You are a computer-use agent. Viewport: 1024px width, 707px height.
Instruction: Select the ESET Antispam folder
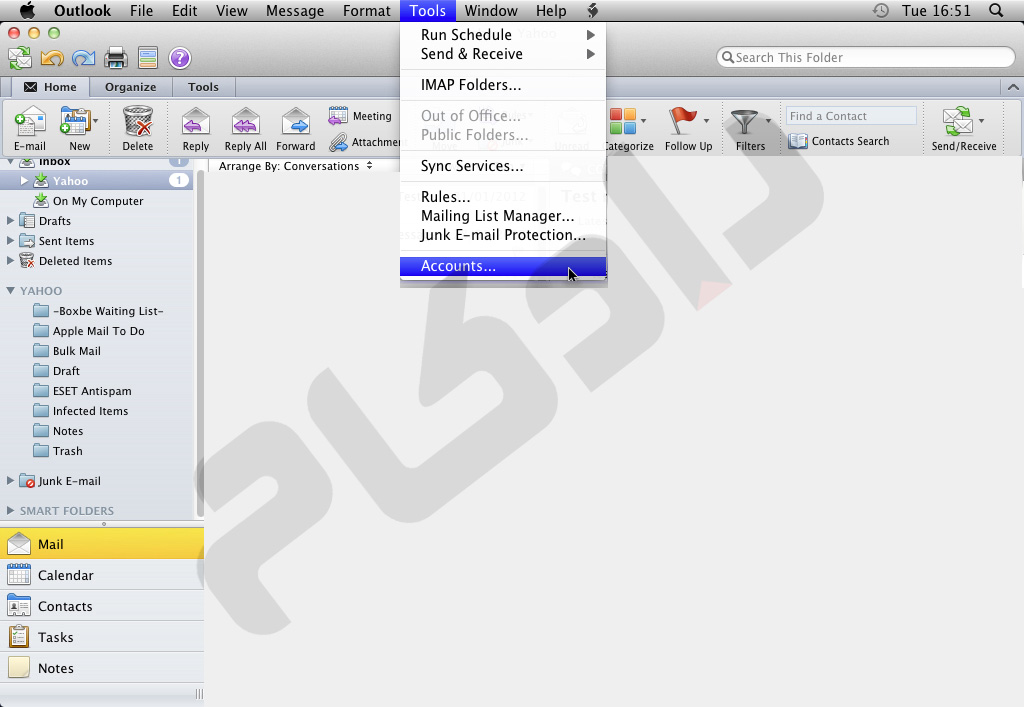click(91, 391)
